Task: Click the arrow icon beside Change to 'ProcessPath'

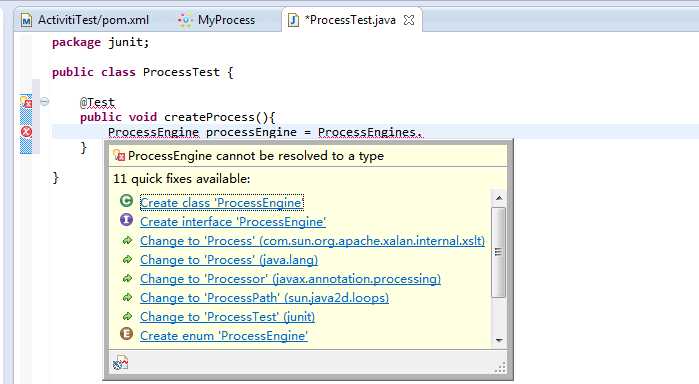Action: click(x=127, y=297)
